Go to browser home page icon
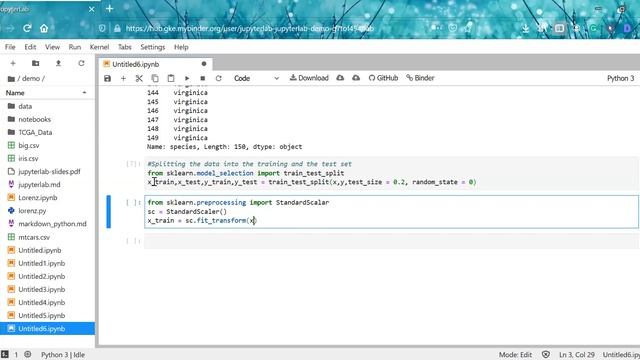640x360 pixels. click(44, 28)
